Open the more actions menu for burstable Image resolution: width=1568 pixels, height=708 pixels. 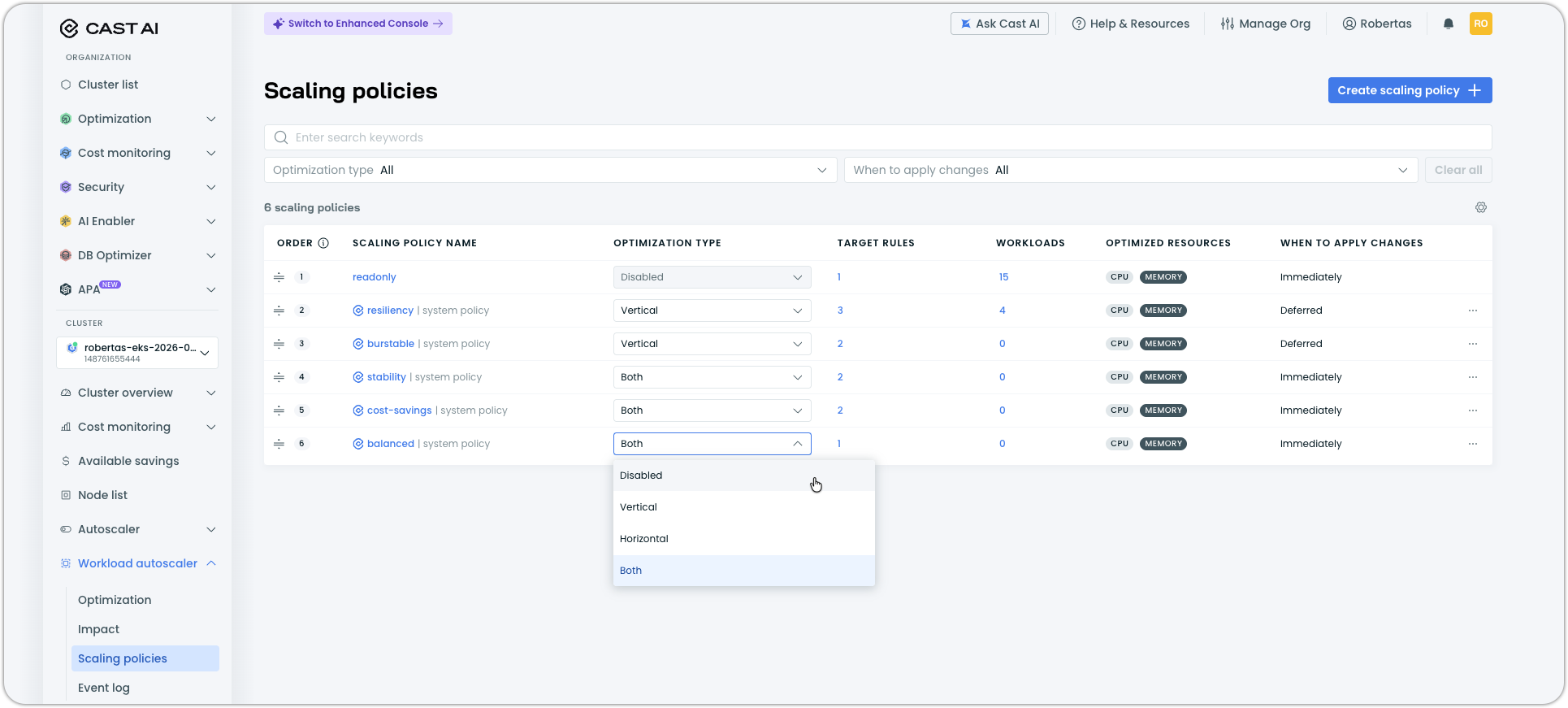click(1473, 344)
